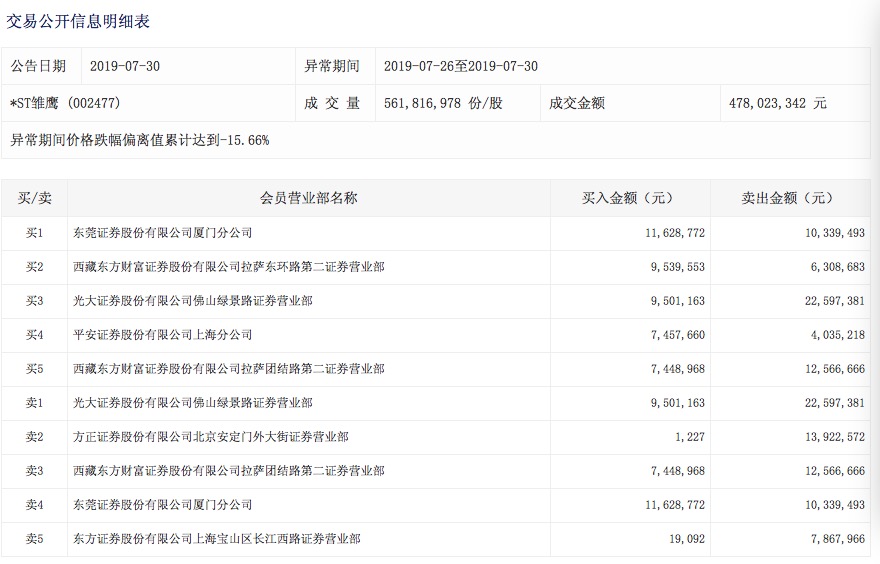Click amount value 478,023,342 元
880x564 pixels.
pyautogui.click(x=778, y=103)
